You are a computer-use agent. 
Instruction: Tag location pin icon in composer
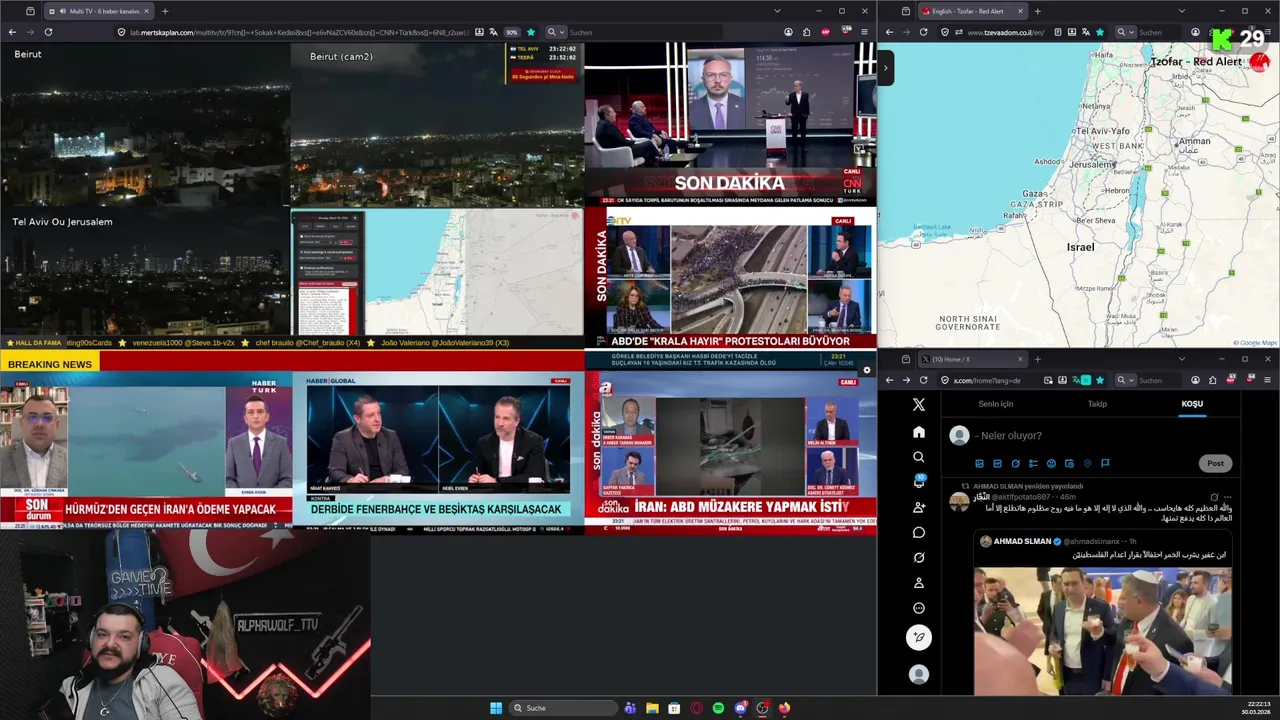click(x=1087, y=463)
